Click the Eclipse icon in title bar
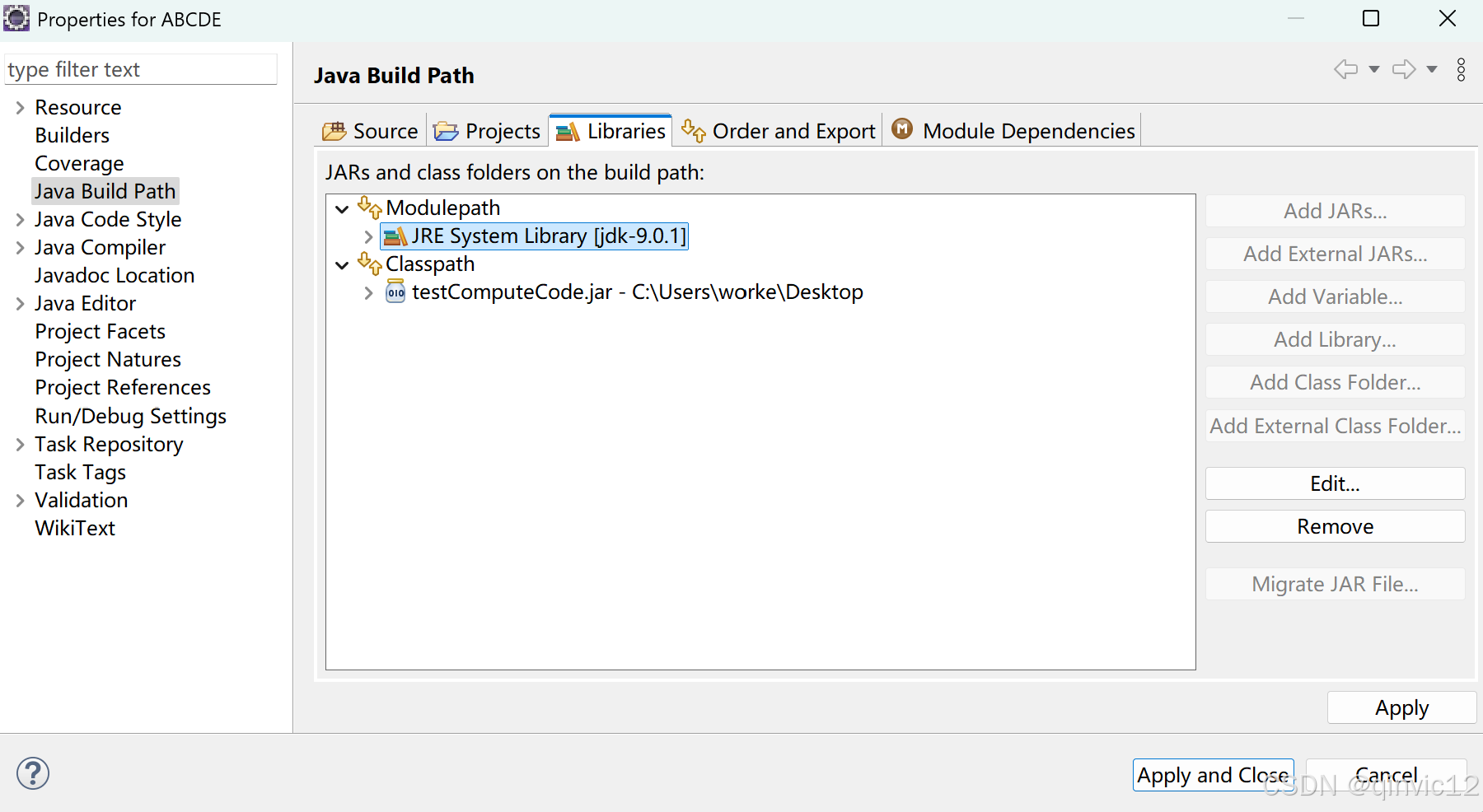This screenshot has height=812, width=1483. (x=16, y=18)
